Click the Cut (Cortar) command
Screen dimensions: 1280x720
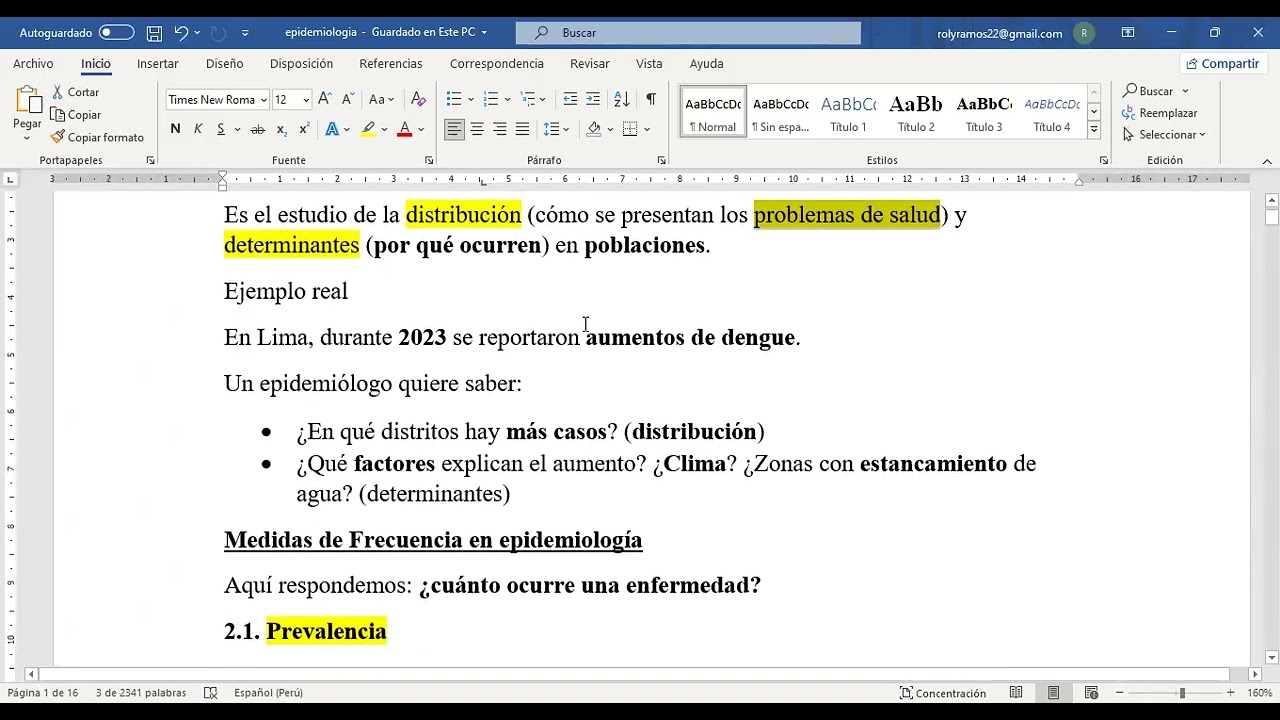(75, 92)
